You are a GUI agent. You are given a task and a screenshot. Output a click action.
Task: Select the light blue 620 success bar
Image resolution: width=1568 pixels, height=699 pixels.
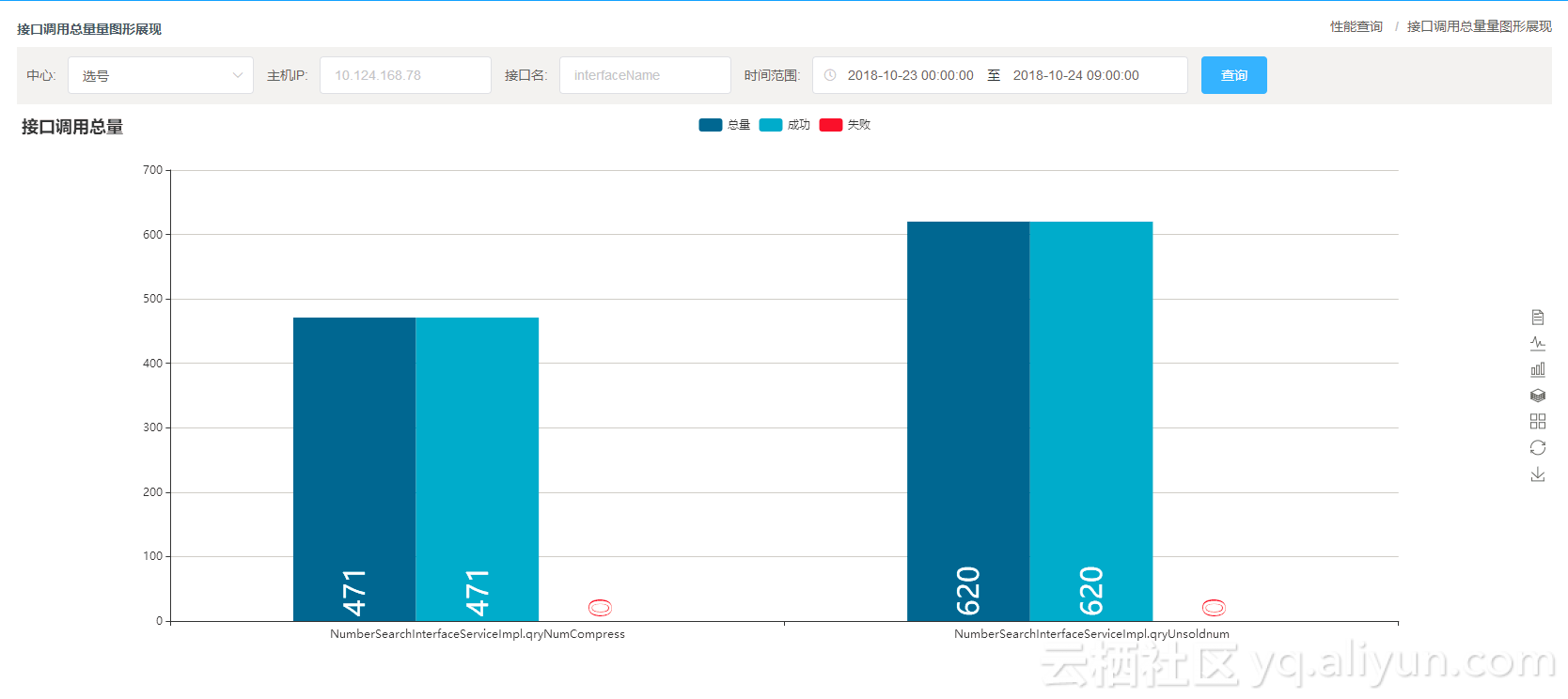1091,421
